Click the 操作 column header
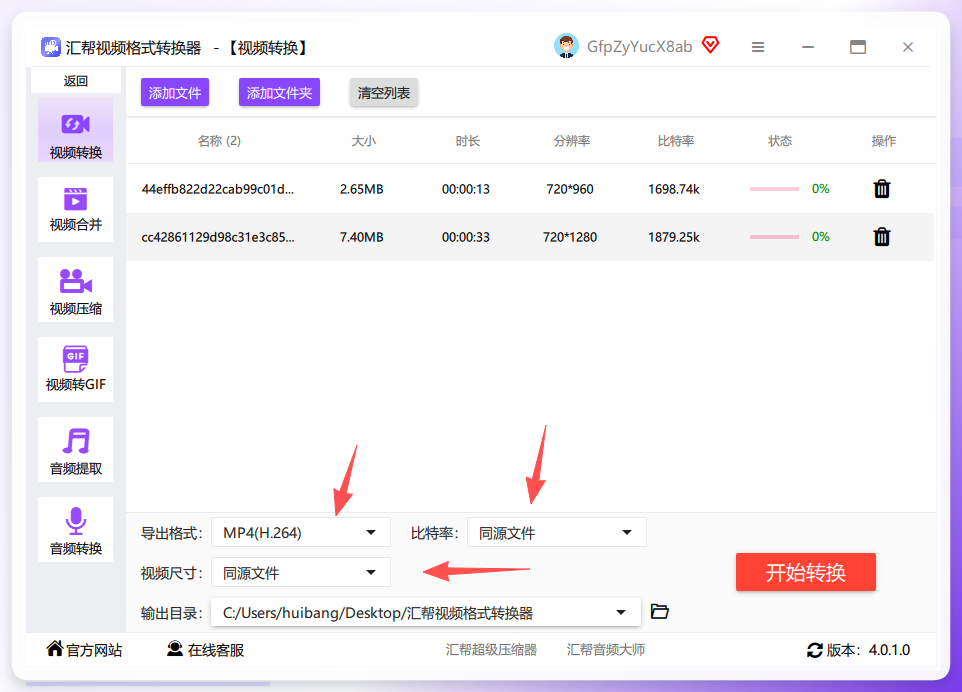962x692 pixels. coord(883,141)
